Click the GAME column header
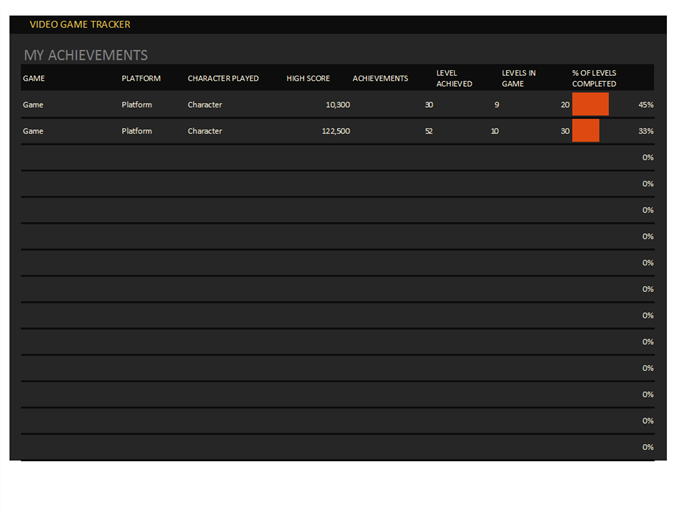The height and width of the screenshot is (520, 675). pos(34,78)
